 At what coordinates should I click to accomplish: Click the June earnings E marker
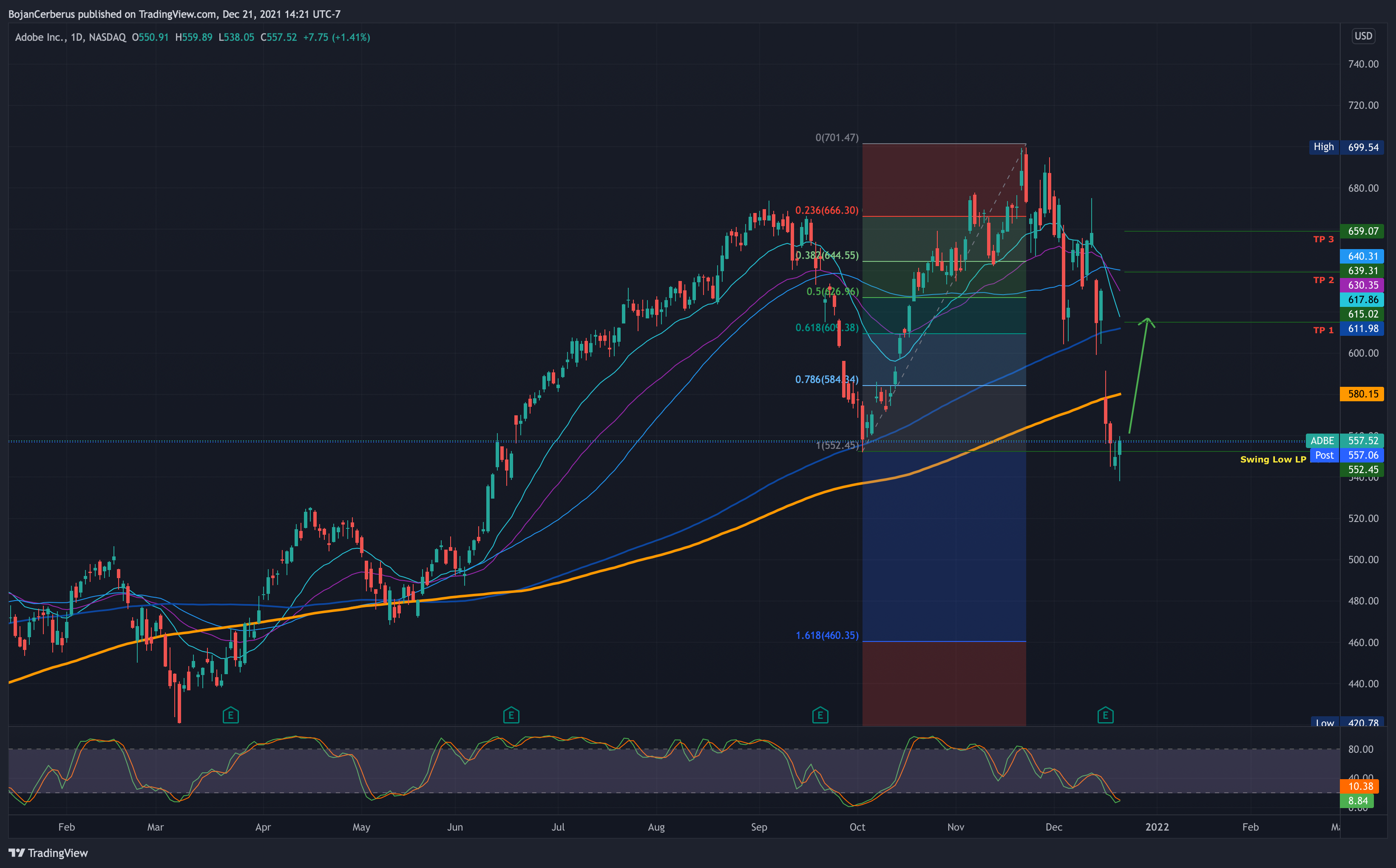(x=511, y=715)
